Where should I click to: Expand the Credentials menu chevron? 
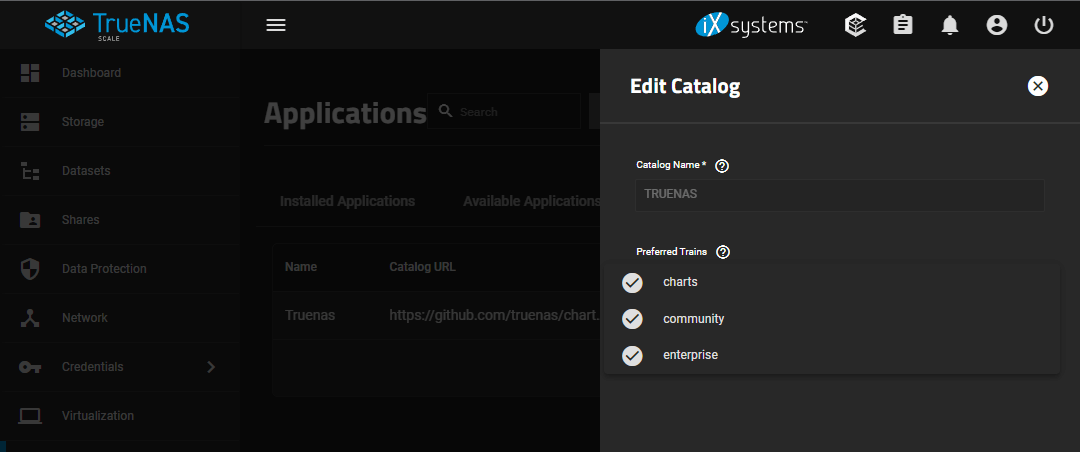211,367
